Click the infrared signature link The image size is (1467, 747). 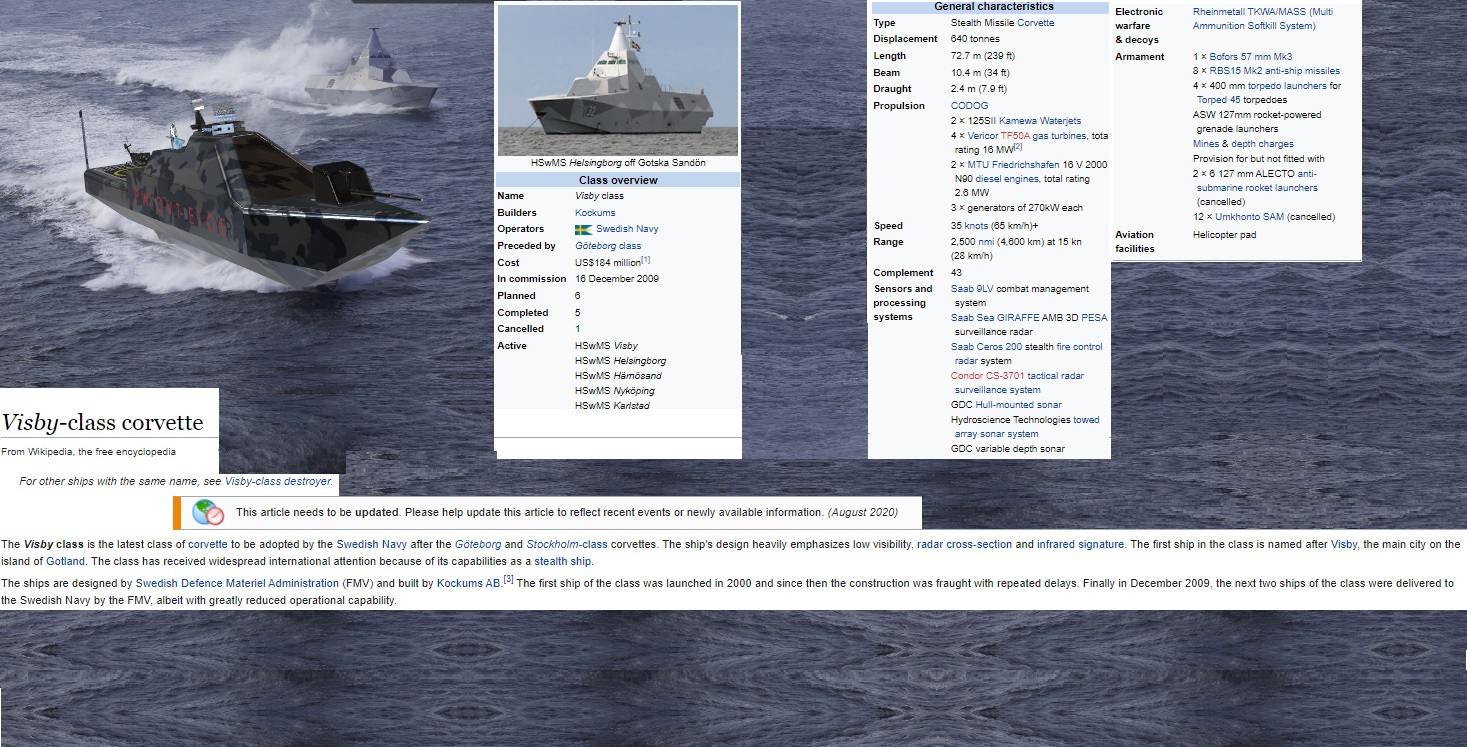coord(1080,545)
